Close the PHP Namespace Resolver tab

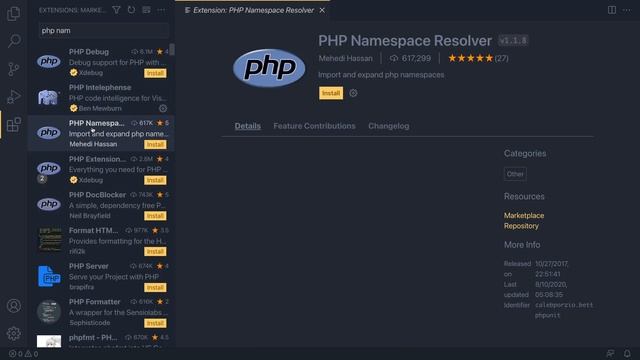322,10
